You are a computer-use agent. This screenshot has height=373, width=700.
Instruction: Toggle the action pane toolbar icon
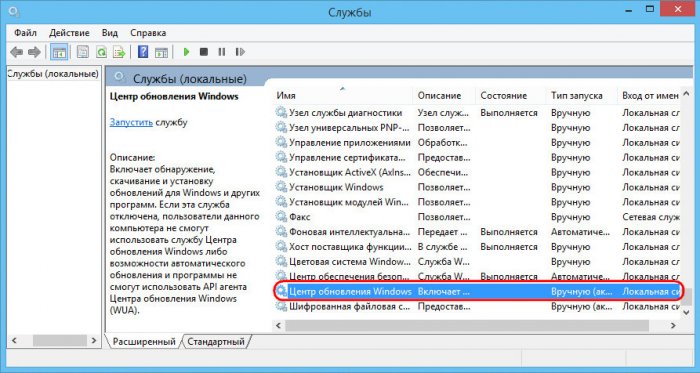pos(161,52)
